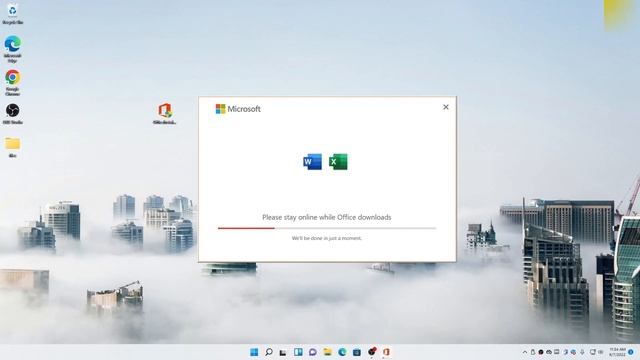The height and width of the screenshot is (360, 640).
Task: Open OBS Studio desktop shortcut
Action: click(x=12, y=113)
